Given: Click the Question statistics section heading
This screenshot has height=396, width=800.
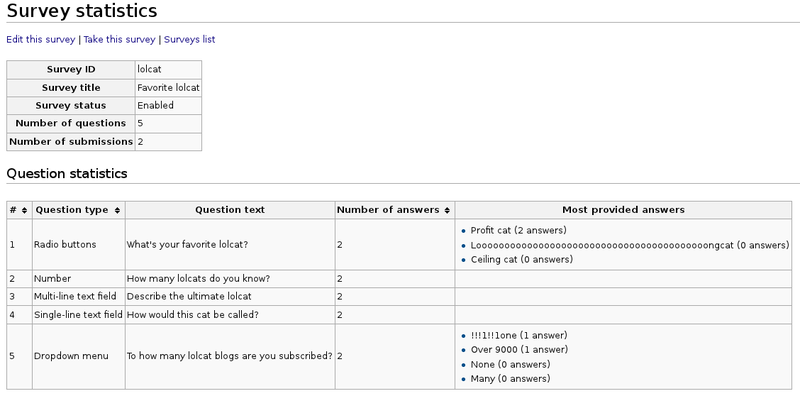Looking at the screenshot, I should click(x=67, y=174).
